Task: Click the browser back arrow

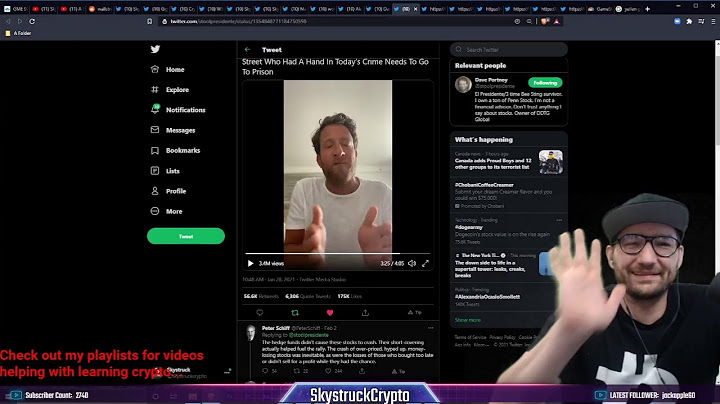Action: [x=8, y=21]
